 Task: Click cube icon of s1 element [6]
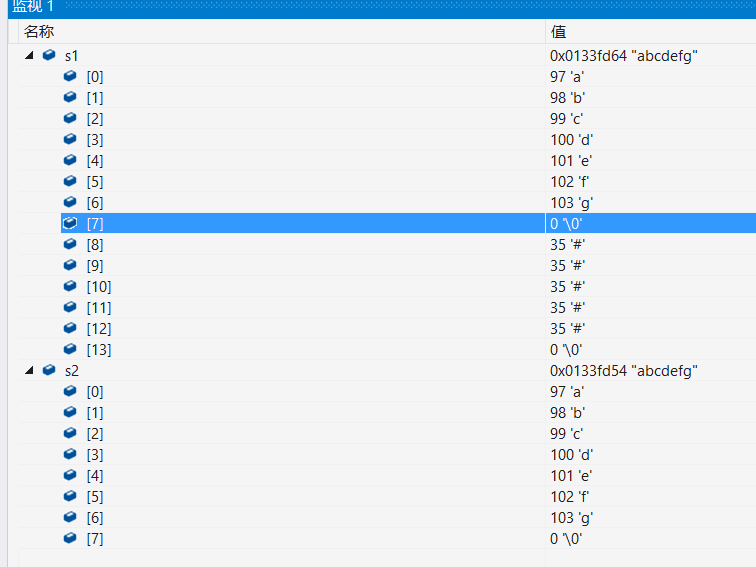(x=70, y=202)
